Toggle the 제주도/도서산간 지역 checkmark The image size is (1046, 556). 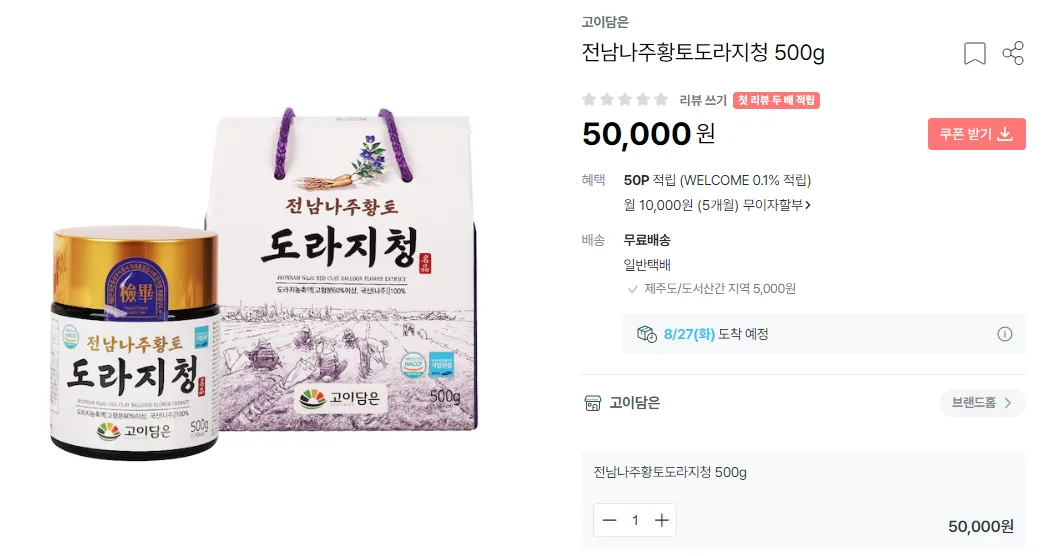632,289
